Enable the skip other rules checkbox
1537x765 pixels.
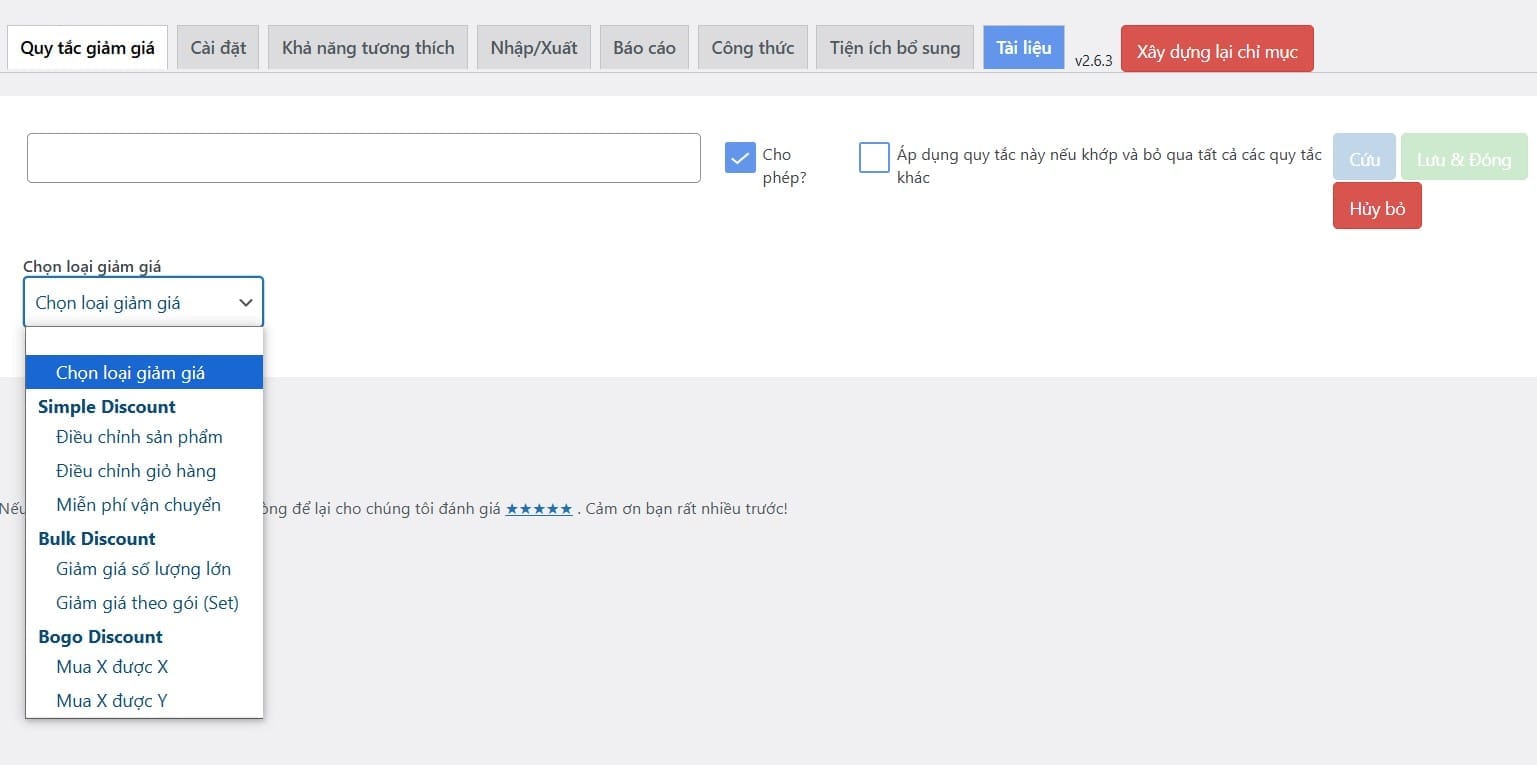[x=874, y=158]
